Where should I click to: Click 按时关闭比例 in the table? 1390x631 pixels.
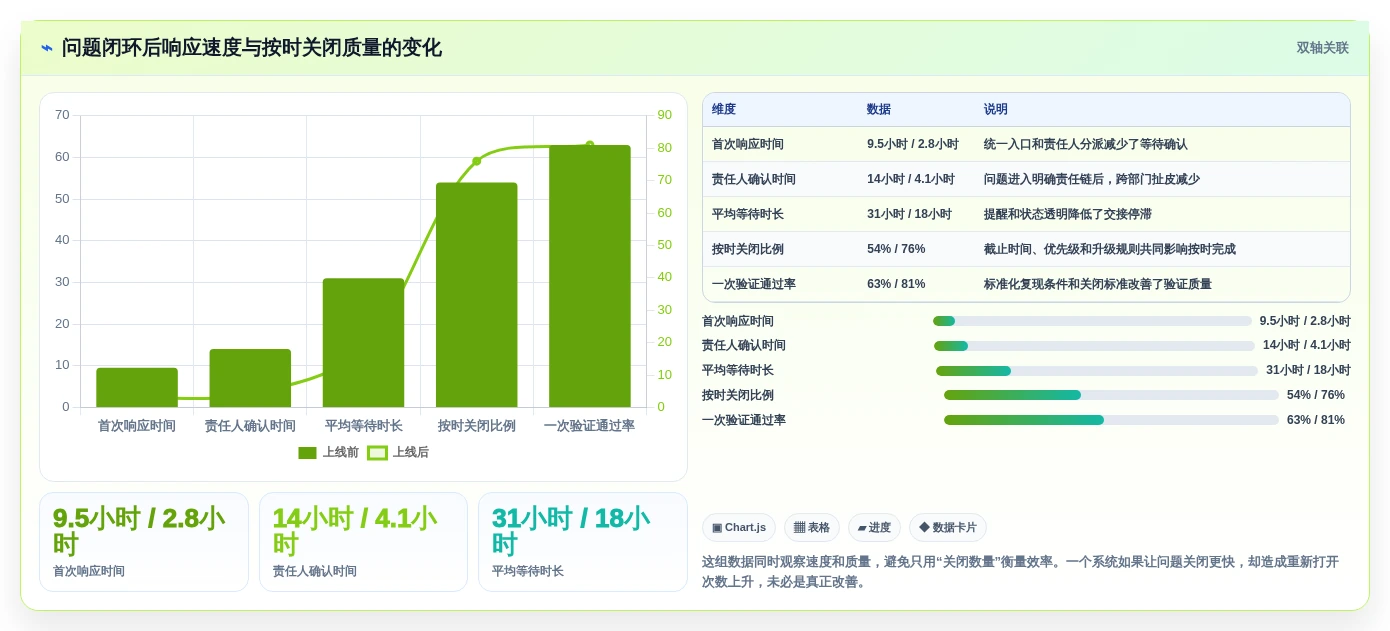tap(748, 249)
